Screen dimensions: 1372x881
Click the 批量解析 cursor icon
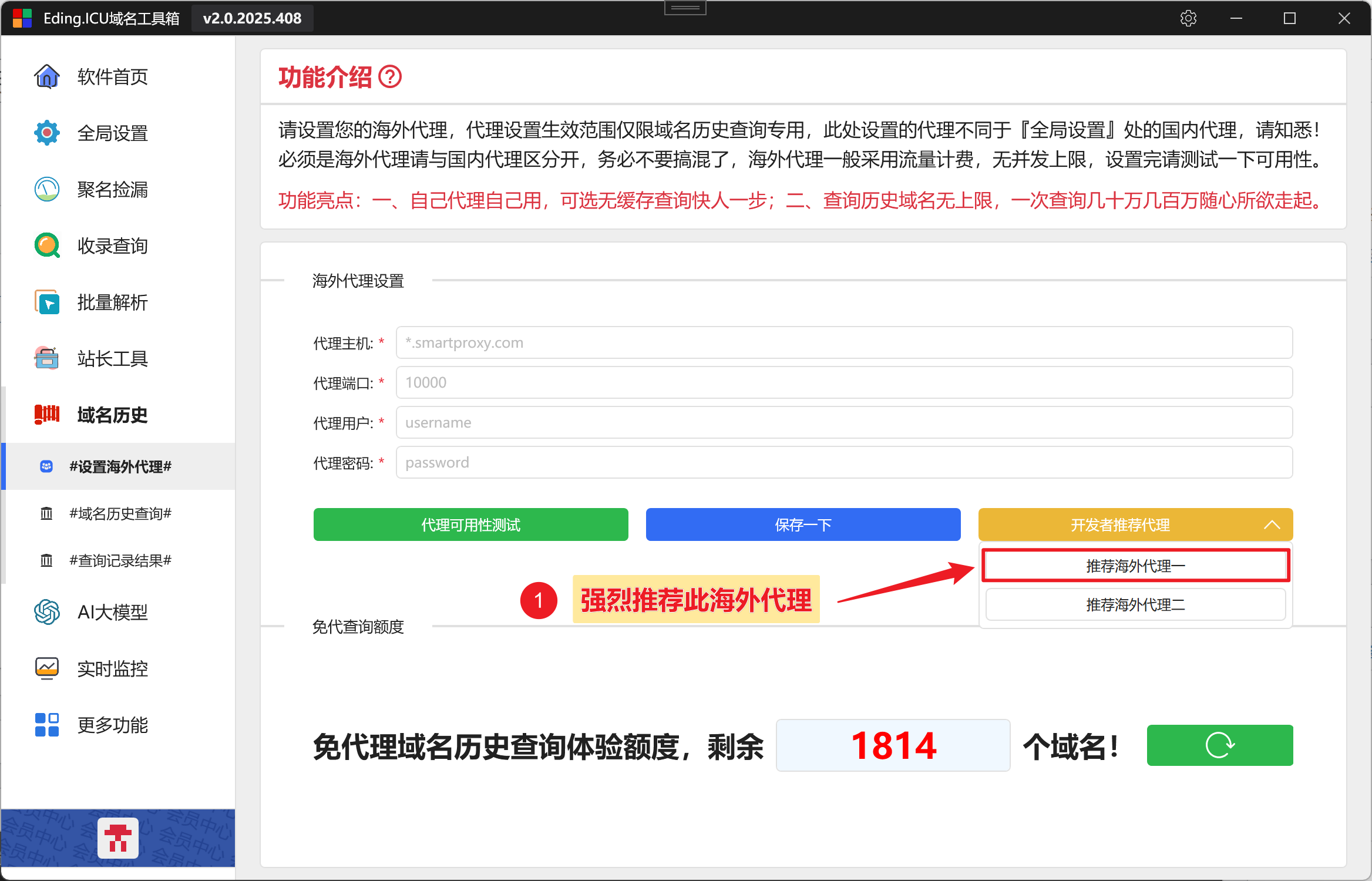47,302
